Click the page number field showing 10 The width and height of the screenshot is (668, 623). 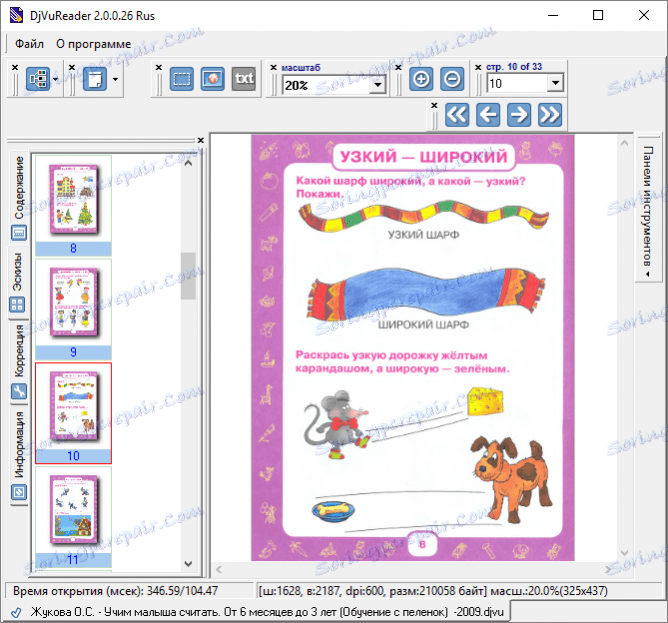click(x=518, y=83)
